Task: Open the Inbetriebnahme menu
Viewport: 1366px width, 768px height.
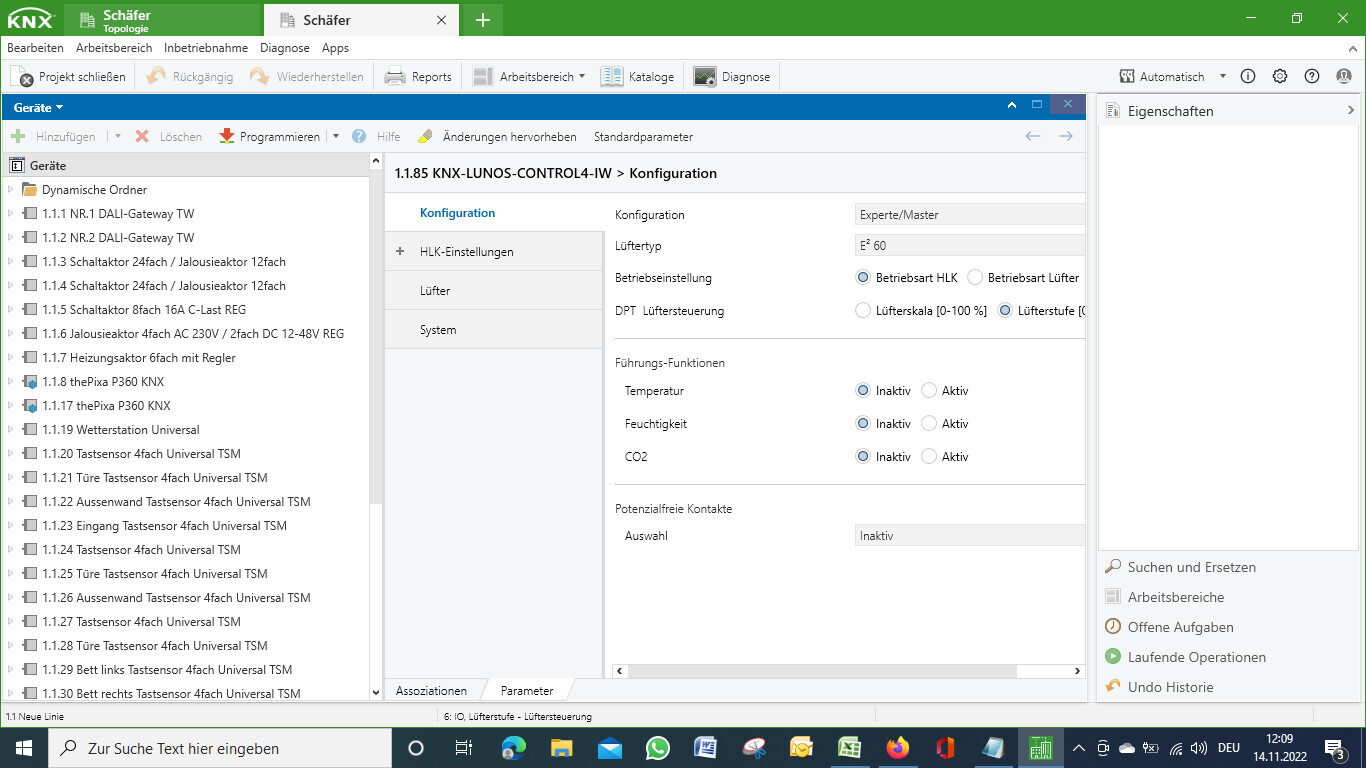Action: click(x=205, y=48)
